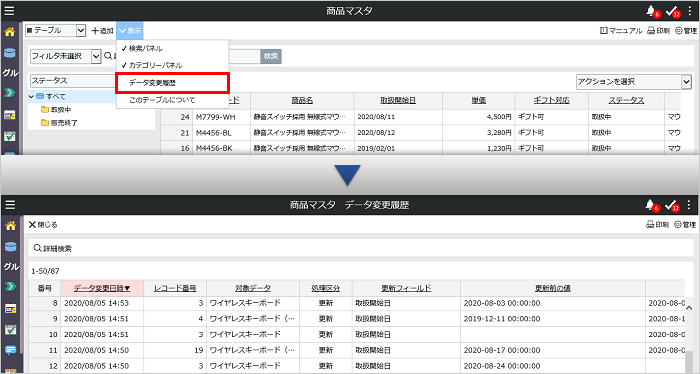The image size is (700, 374).
Task: Click the gray 検索 button
Action: click(x=271, y=56)
